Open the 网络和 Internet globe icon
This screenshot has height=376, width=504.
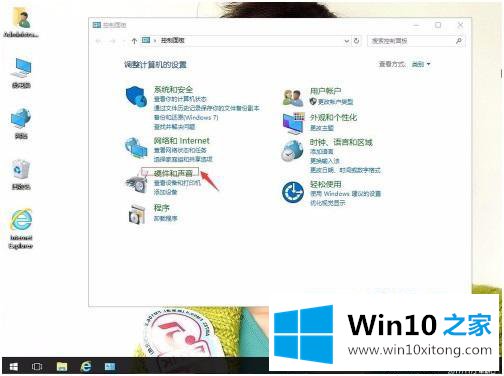[136, 148]
